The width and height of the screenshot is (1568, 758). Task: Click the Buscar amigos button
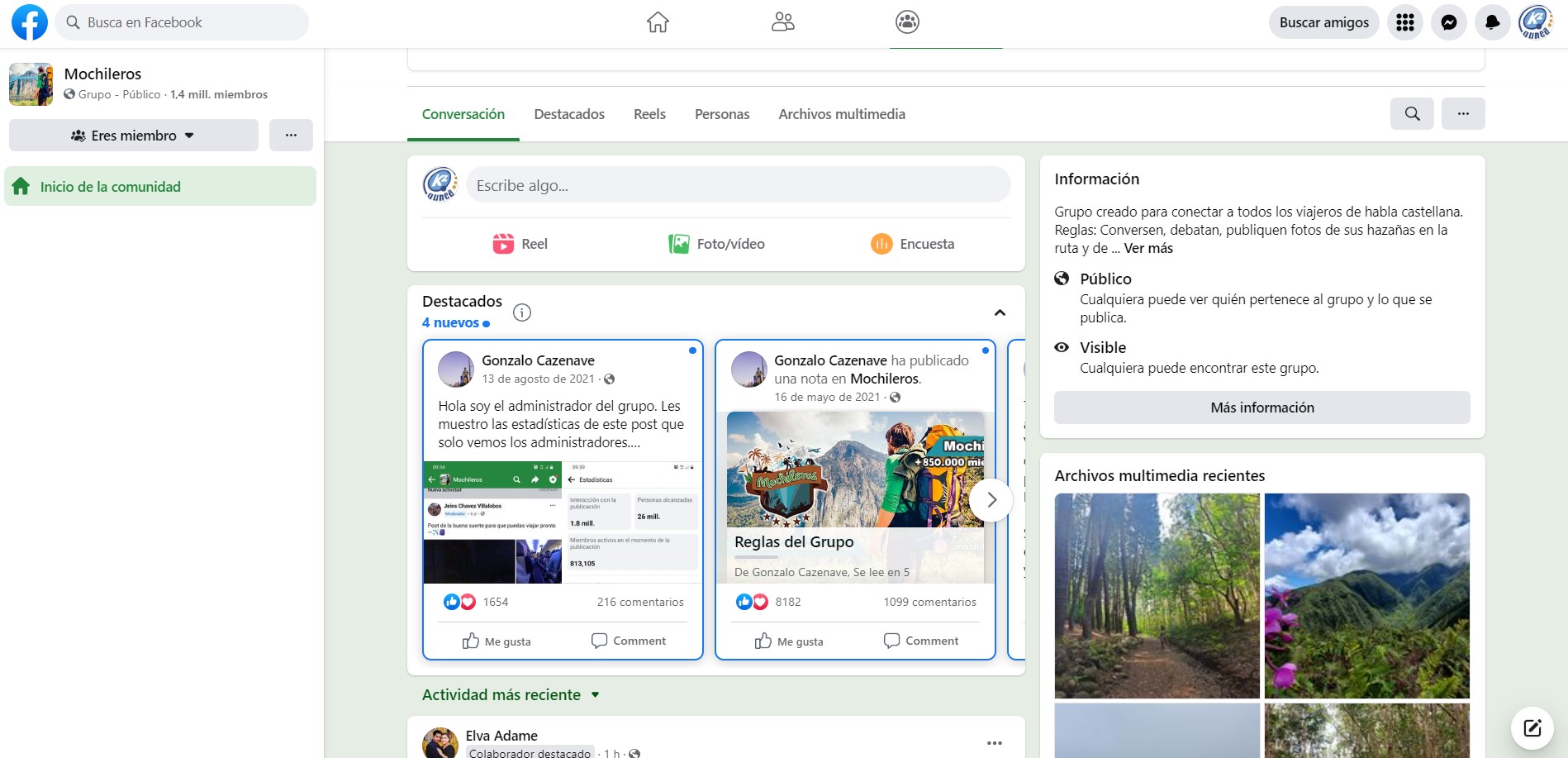coord(1324,22)
